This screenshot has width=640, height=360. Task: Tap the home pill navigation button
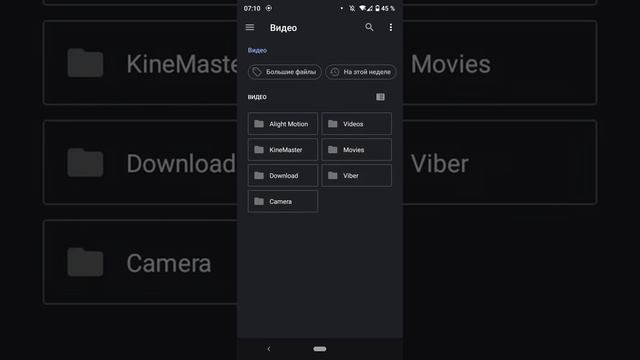[x=320, y=349]
